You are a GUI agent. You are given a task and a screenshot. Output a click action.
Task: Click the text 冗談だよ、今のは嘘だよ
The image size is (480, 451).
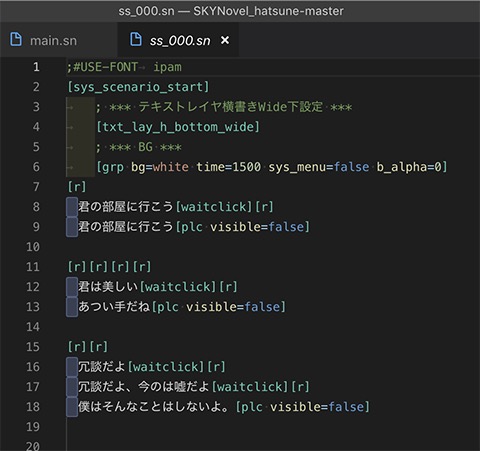point(144,387)
